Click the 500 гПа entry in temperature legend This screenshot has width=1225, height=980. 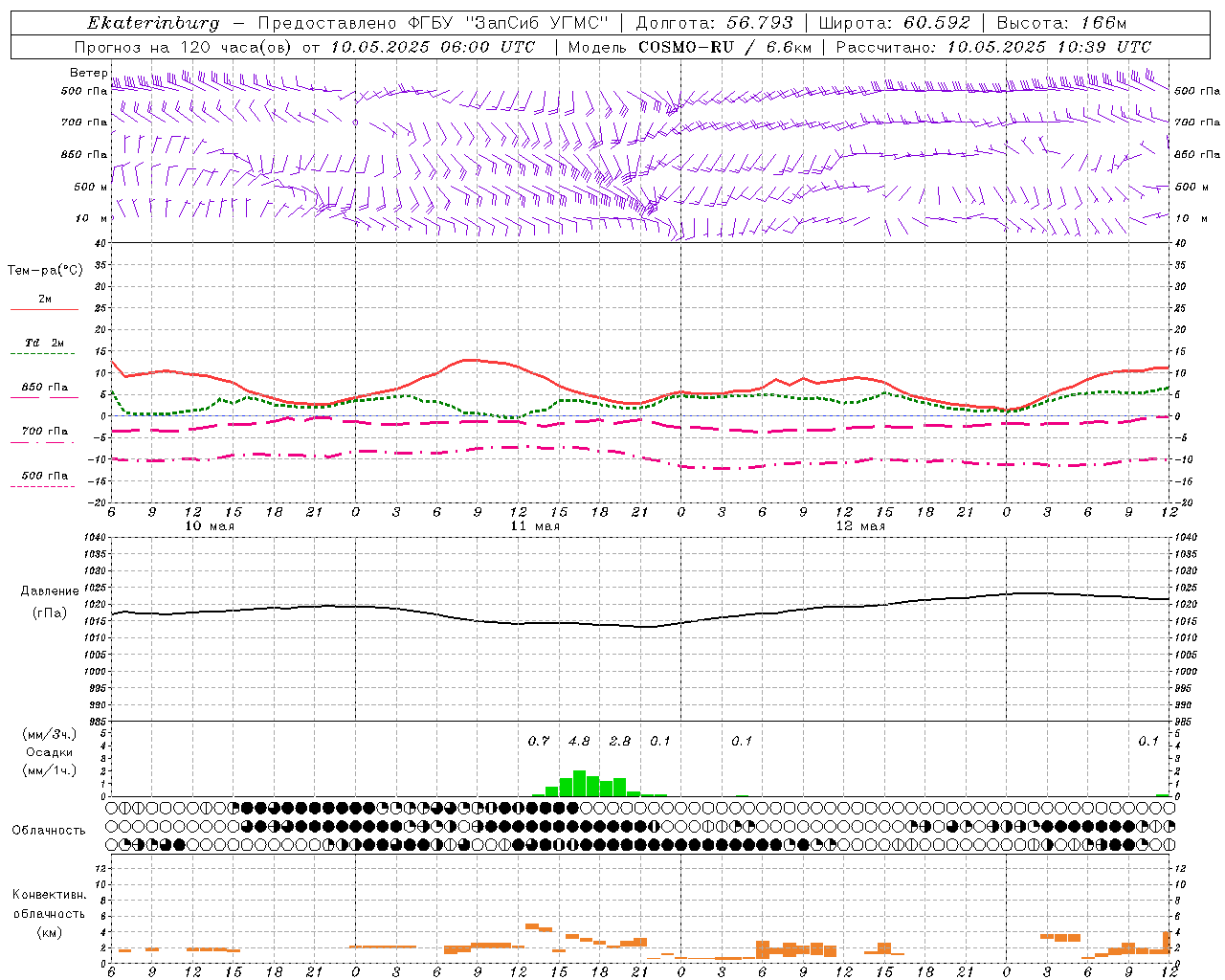(x=45, y=476)
